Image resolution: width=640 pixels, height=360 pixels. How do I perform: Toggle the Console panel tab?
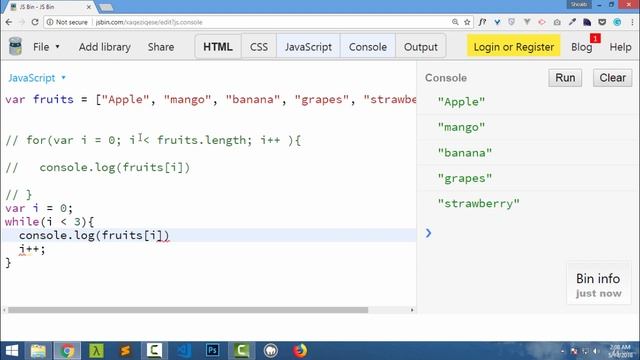coord(368,47)
